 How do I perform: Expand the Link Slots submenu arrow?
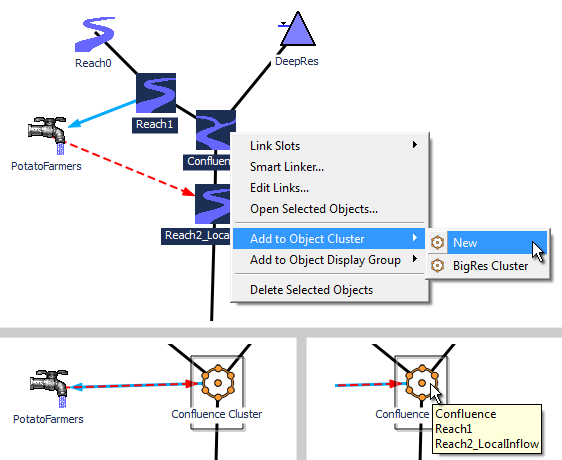click(415, 145)
